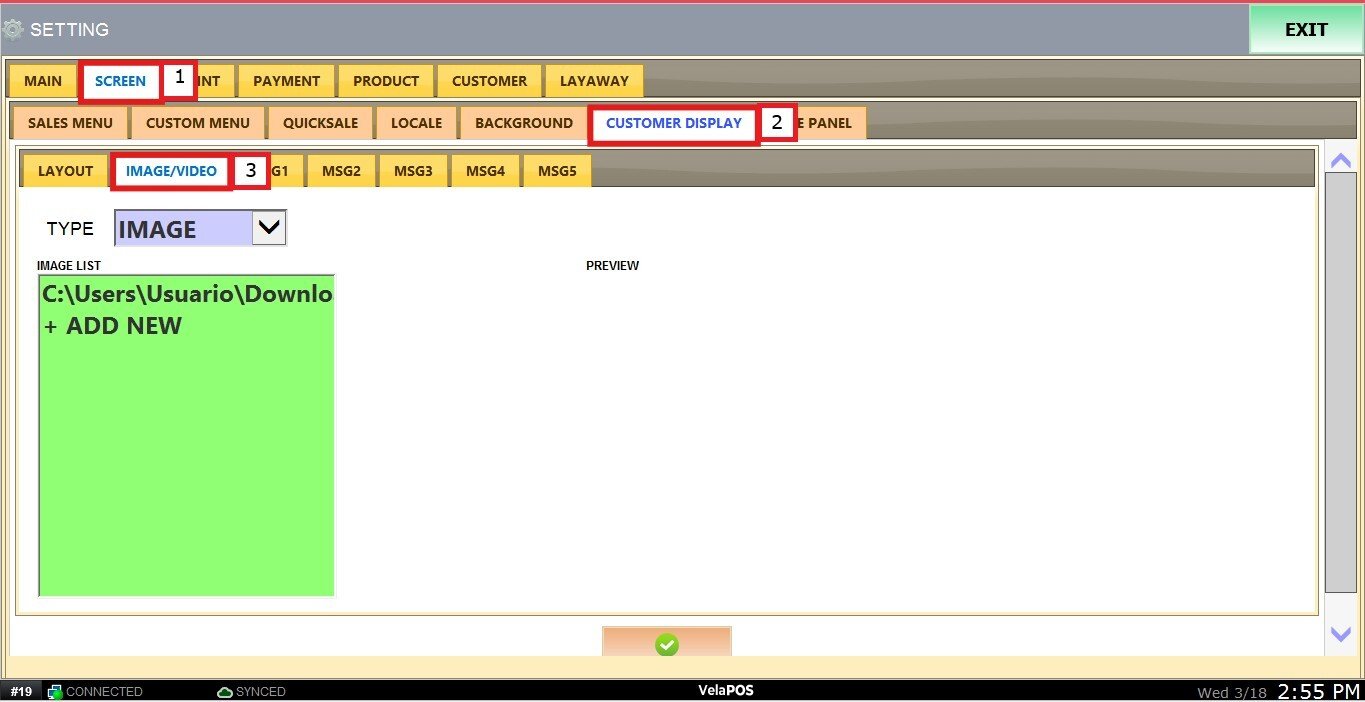Open the LAYAWAY tab

[594, 81]
